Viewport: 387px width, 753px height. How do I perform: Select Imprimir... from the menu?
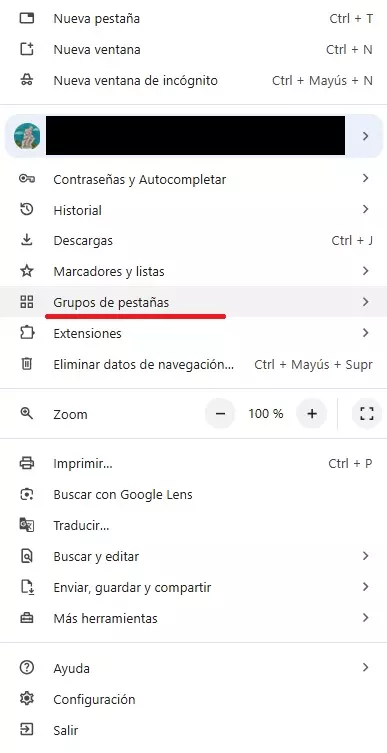coord(194,463)
